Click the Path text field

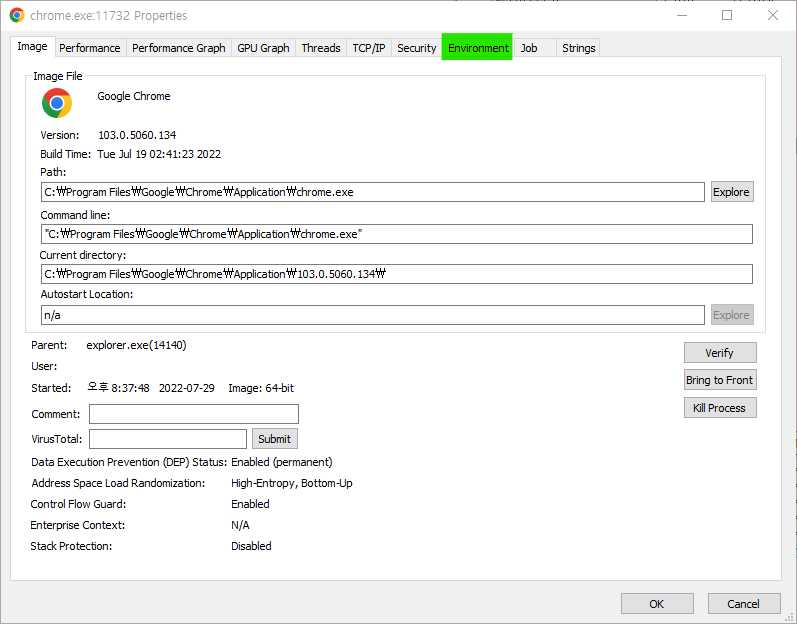(373, 192)
